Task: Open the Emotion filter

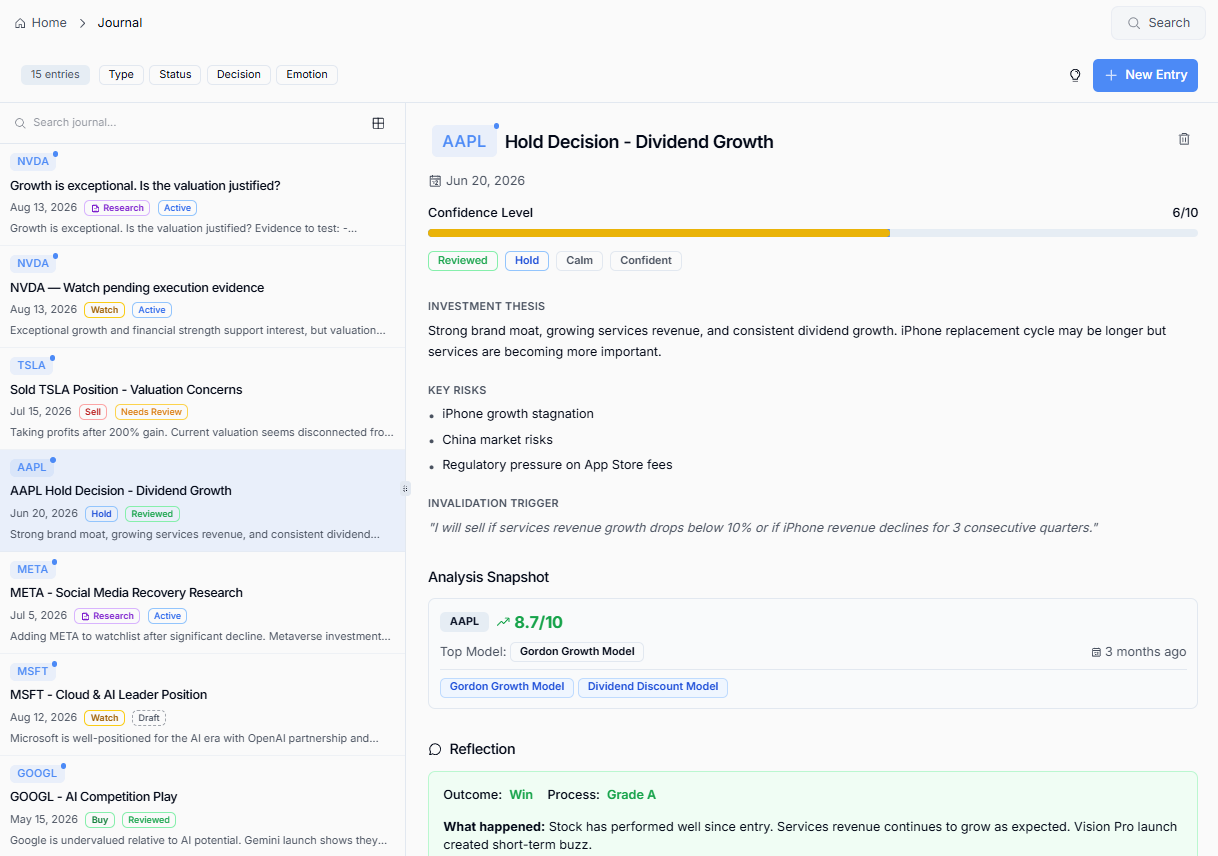Action: [307, 75]
